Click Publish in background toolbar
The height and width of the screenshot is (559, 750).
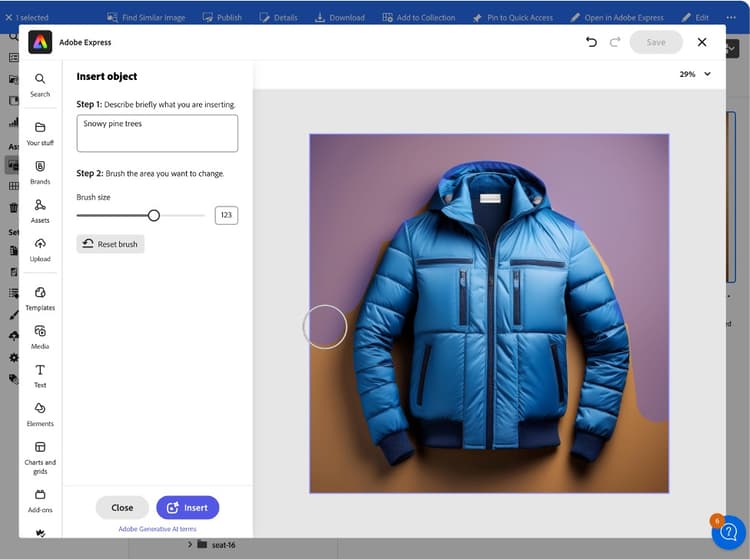222,18
